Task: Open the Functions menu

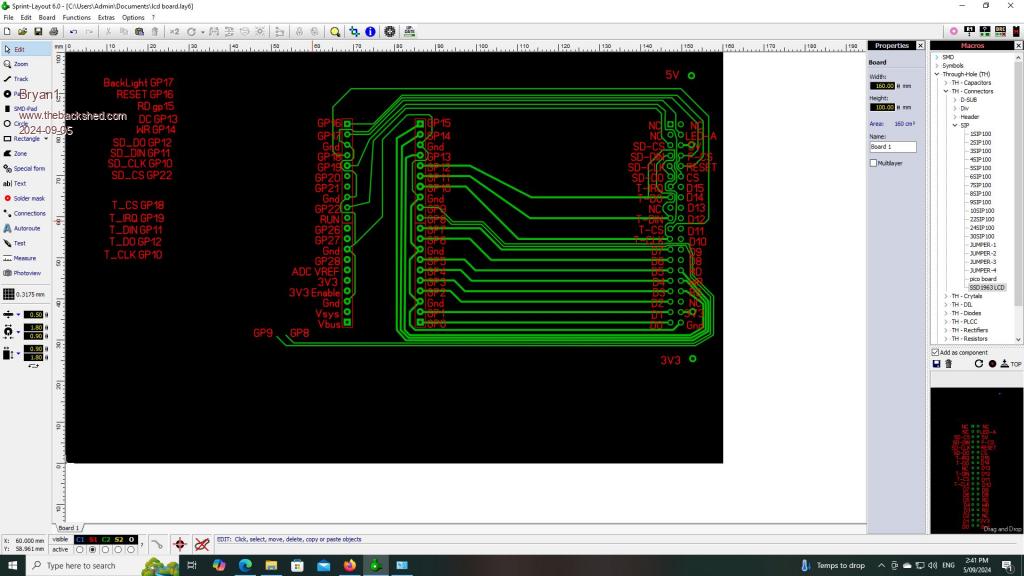Action: coord(76,18)
